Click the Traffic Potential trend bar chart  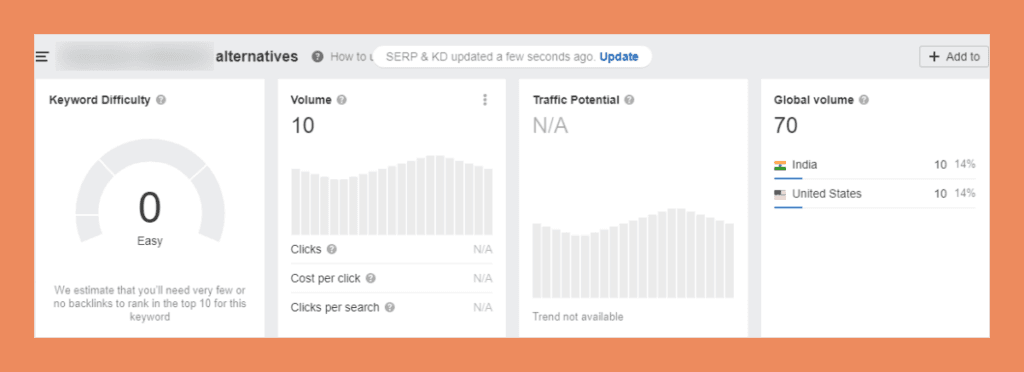633,253
